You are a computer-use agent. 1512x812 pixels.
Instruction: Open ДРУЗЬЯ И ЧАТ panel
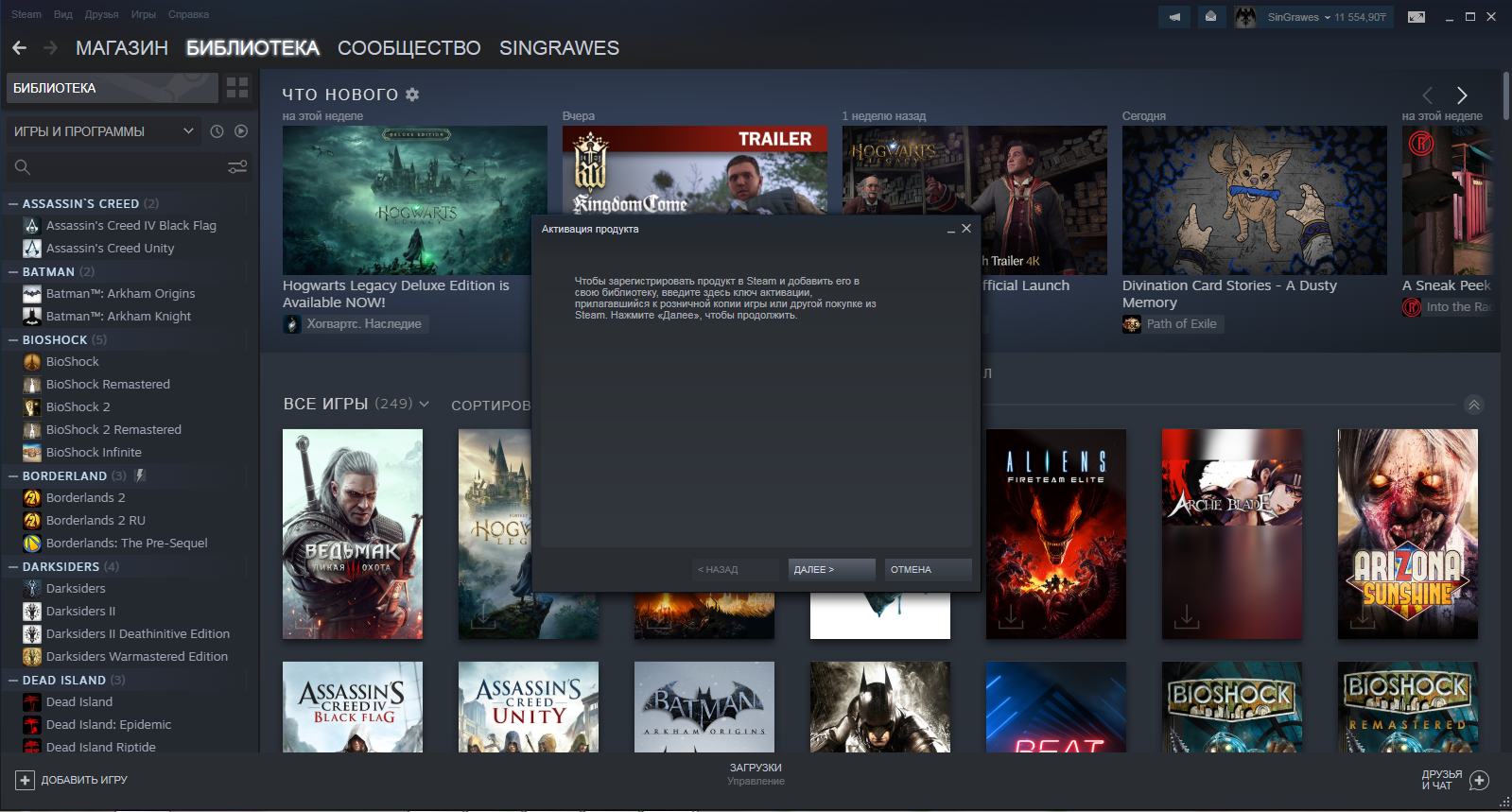1442,780
